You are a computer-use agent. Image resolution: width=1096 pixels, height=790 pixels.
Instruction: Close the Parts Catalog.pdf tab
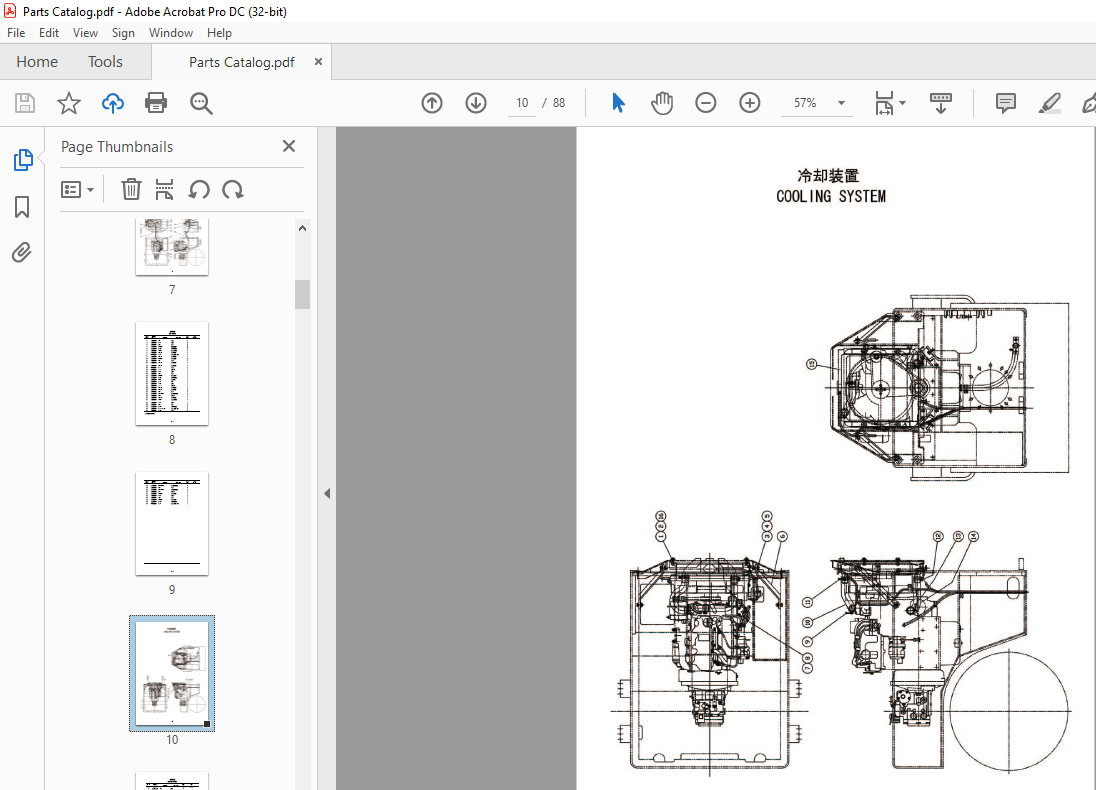pyautogui.click(x=318, y=62)
